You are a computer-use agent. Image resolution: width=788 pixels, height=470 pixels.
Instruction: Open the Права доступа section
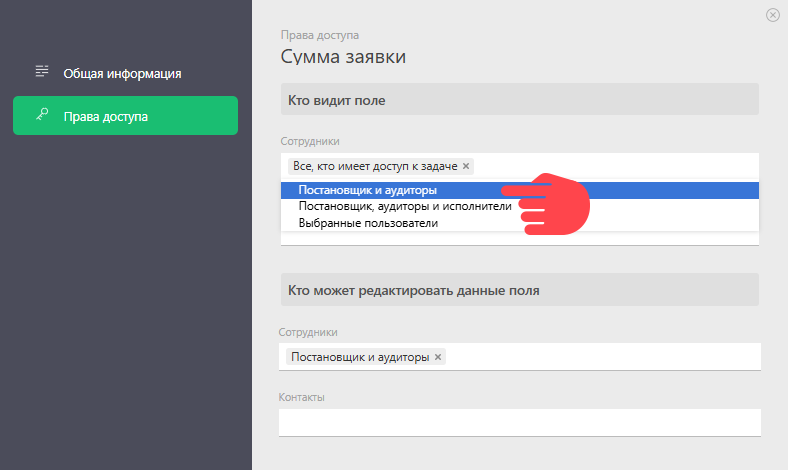point(125,116)
